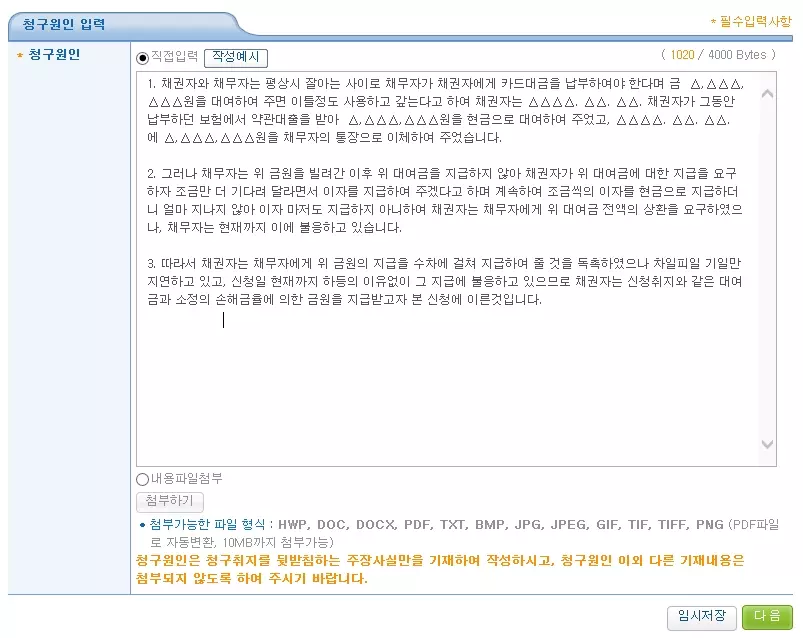Click the textarea scroll-up arrow
803x638 pixels.
[767, 94]
